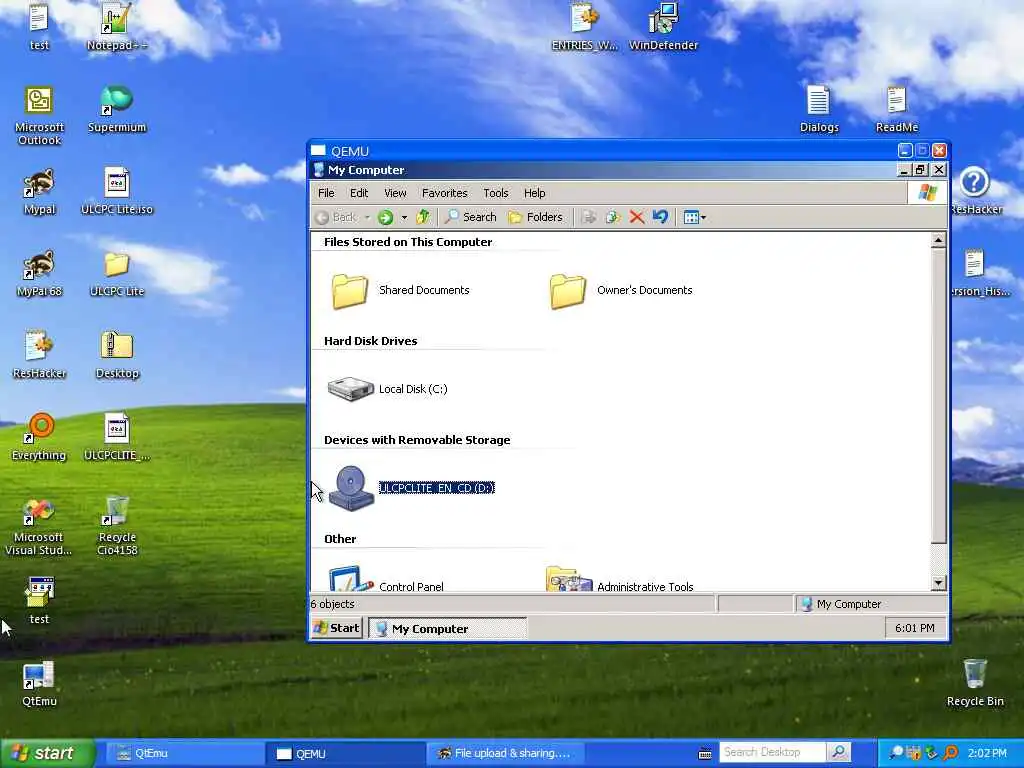Expand the Back history dropdown arrow
Image resolution: width=1024 pixels, height=768 pixels.
(367, 217)
